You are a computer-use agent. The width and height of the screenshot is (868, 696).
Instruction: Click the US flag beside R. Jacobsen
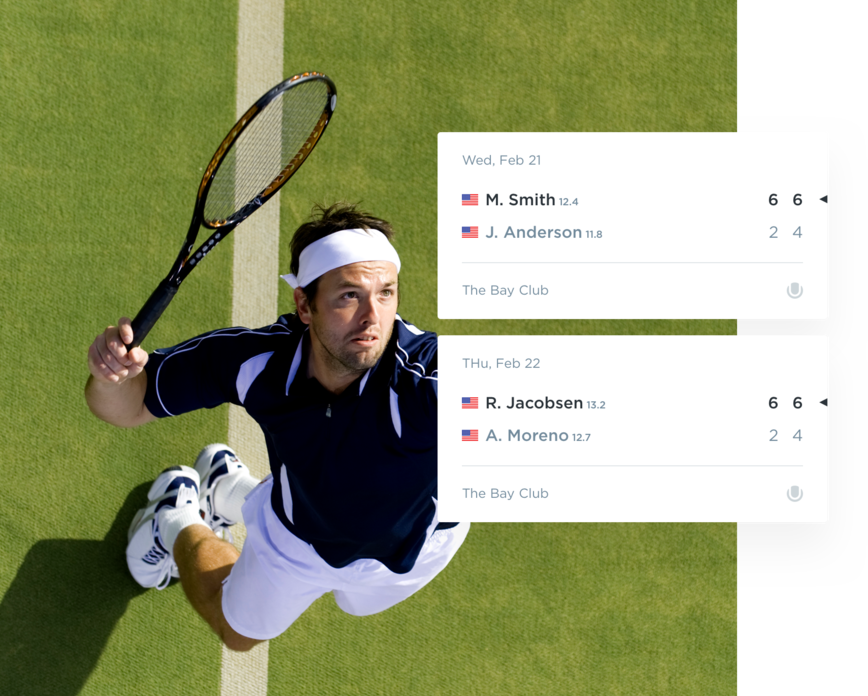(x=470, y=403)
